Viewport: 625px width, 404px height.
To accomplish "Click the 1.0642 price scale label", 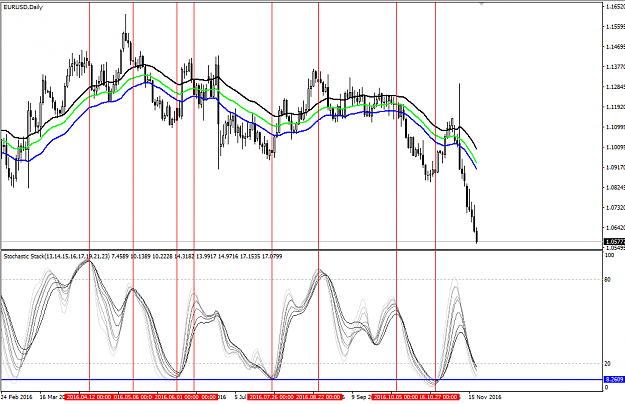I will 615,228.
